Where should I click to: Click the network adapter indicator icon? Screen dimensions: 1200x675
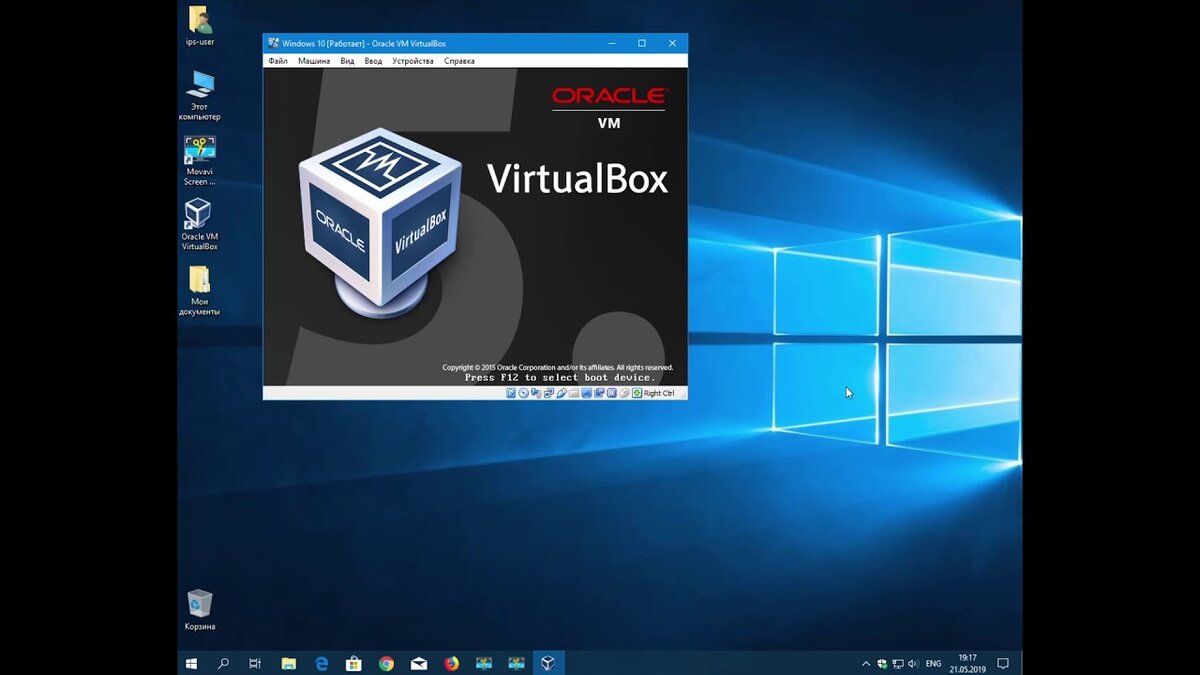click(549, 393)
